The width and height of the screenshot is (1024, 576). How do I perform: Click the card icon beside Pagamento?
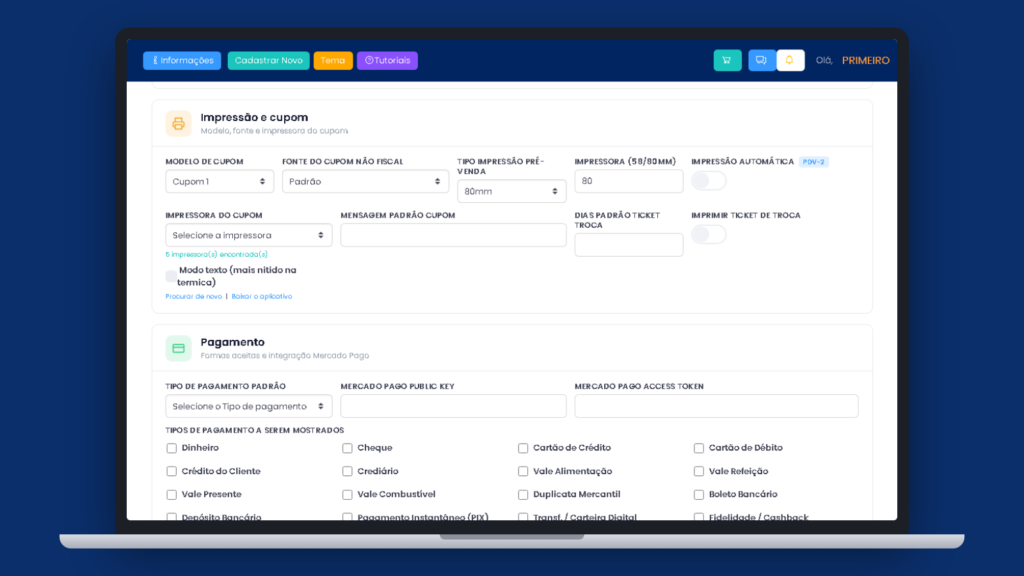pos(178,348)
